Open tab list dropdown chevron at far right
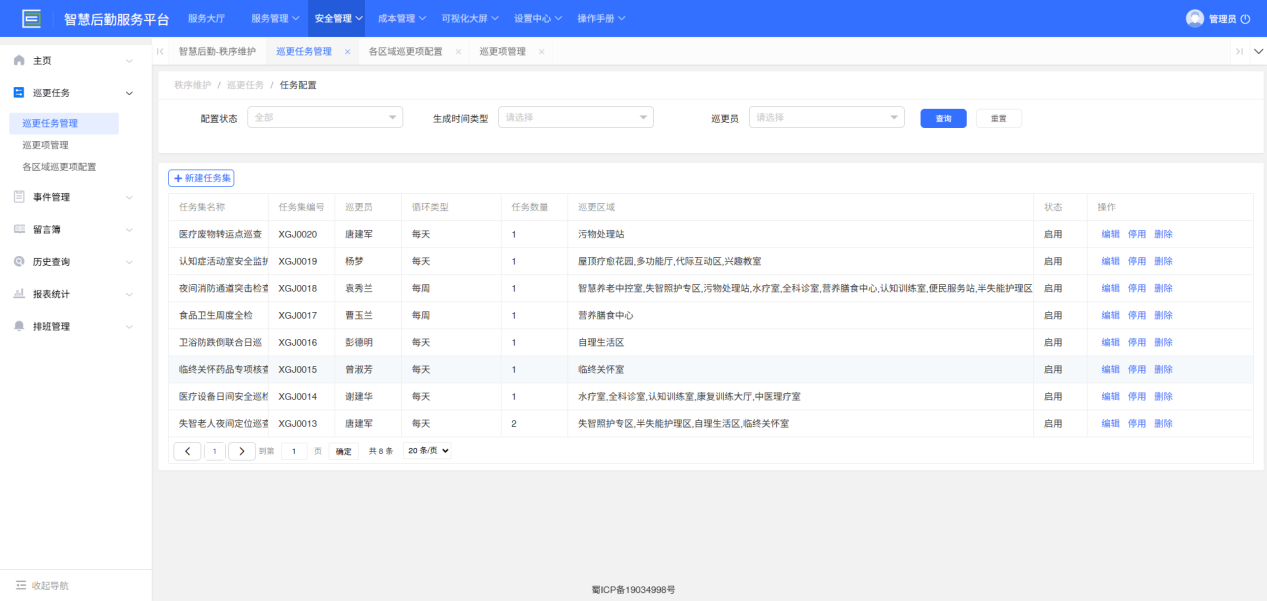This screenshot has height=601, width=1267. pos(1258,51)
